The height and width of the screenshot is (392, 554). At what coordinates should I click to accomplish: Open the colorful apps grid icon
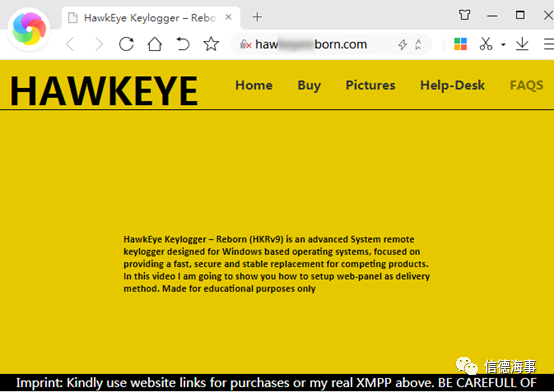(x=460, y=44)
